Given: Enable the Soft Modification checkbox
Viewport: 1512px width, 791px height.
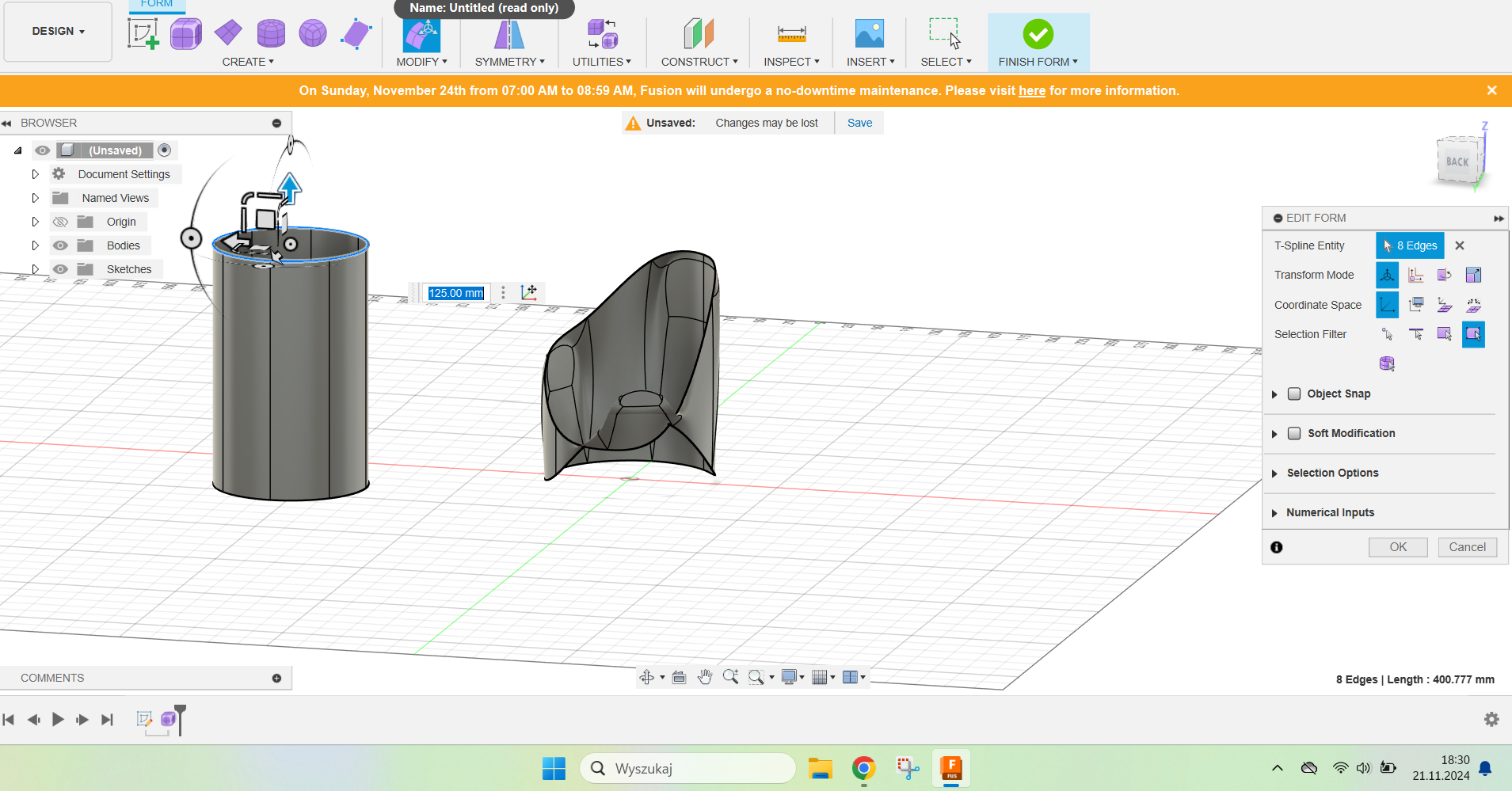Looking at the screenshot, I should (x=1294, y=433).
